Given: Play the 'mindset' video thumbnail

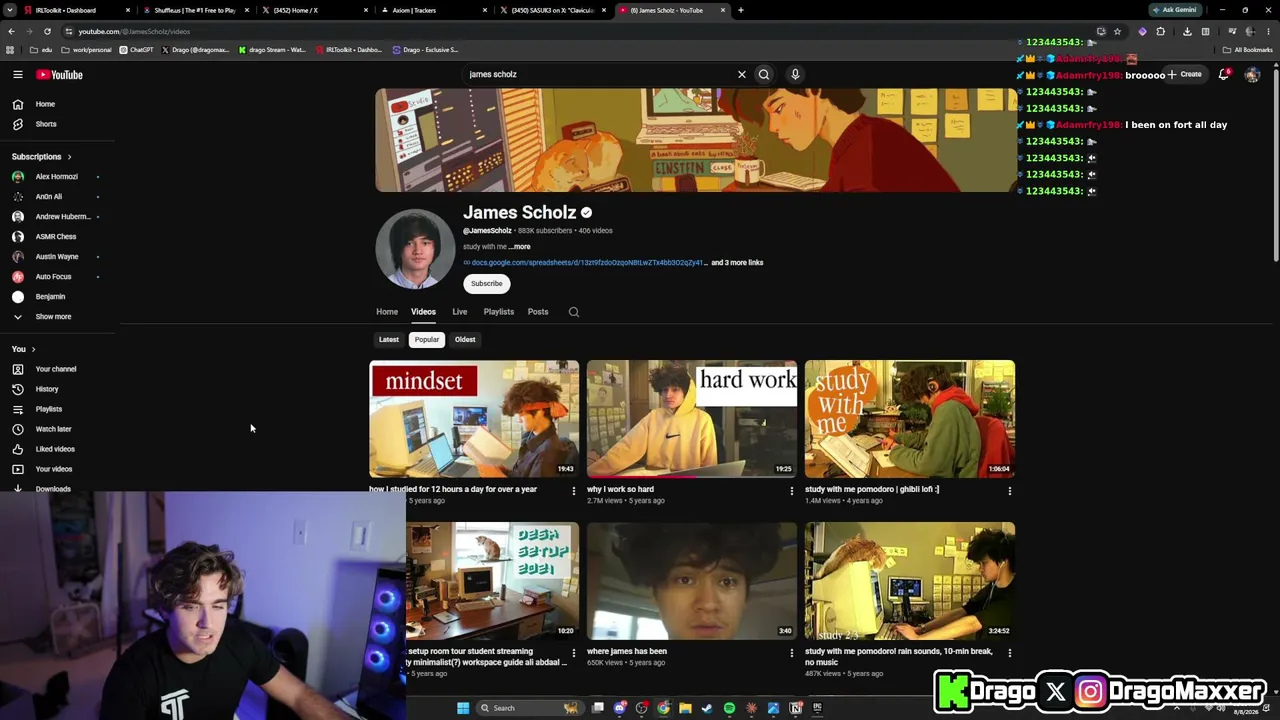Looking at the screenshot, I should tap(474, 419).
